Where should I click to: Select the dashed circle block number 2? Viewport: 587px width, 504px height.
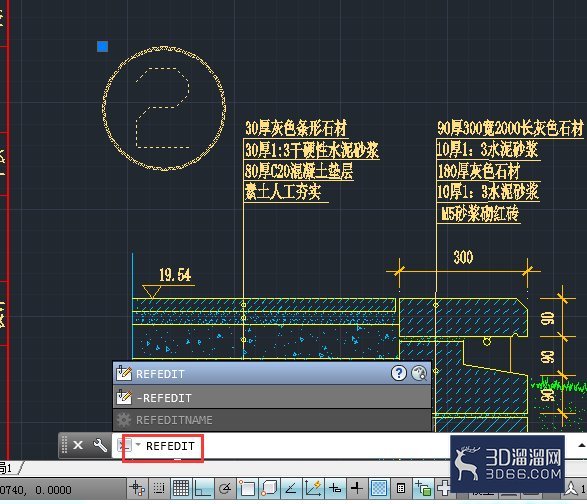pos(164,108)
